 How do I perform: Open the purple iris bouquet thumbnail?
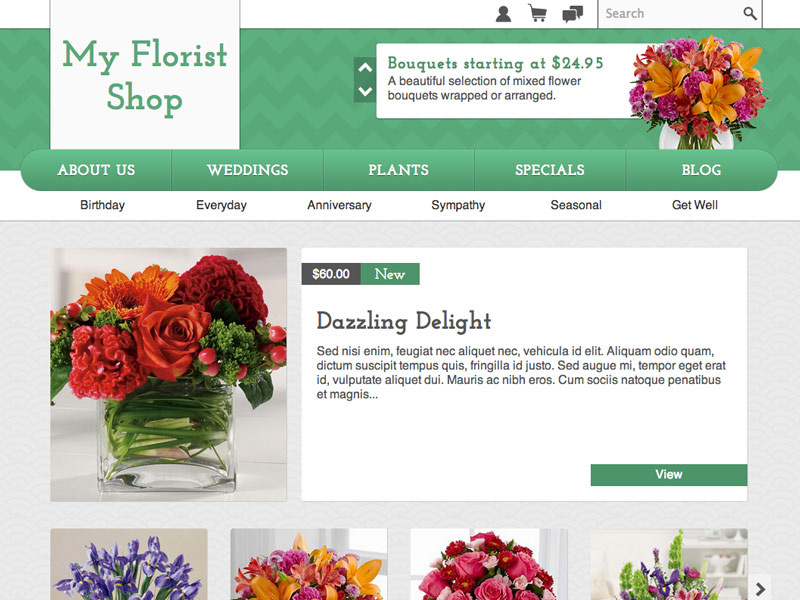129,564
